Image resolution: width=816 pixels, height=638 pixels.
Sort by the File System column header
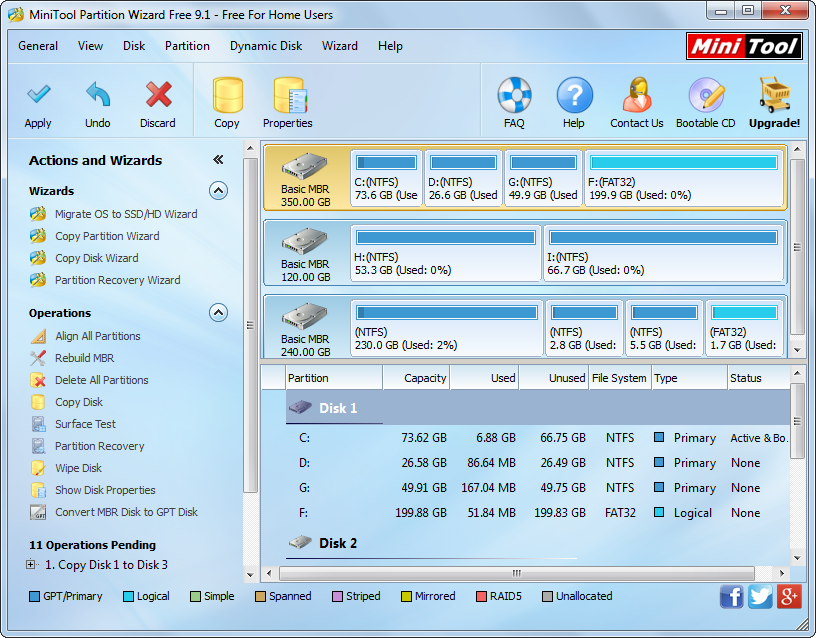tap(619, 378)
